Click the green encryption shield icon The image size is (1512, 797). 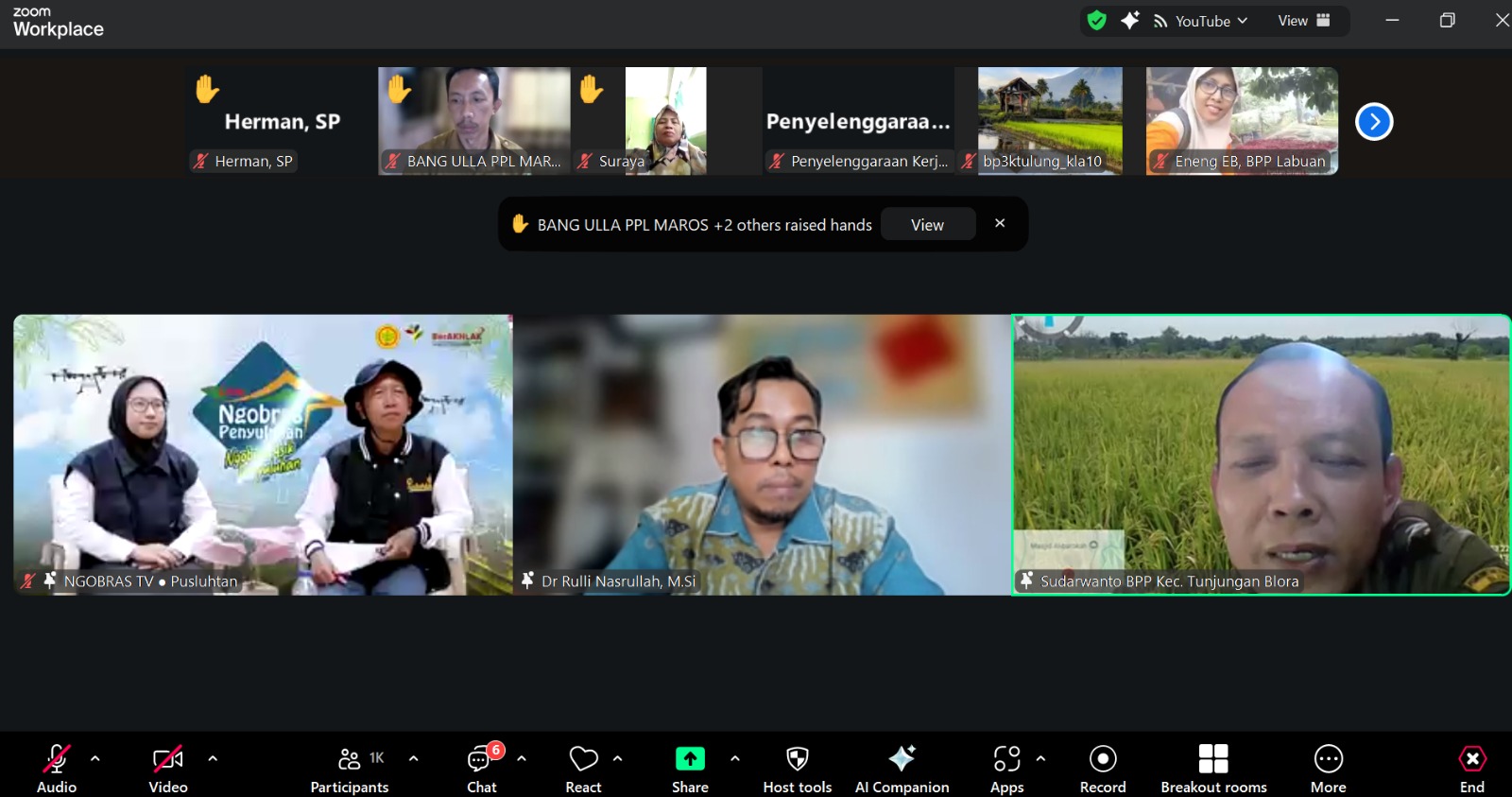1097,21
